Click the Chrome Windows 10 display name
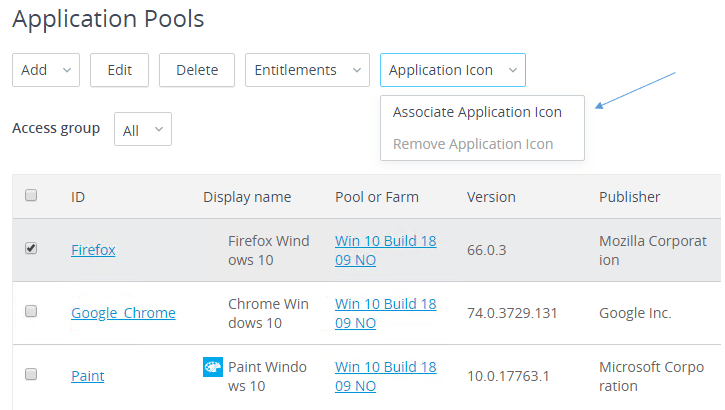Image resolution: width=725 pixels, height=410 pixels. coord(268,313)
